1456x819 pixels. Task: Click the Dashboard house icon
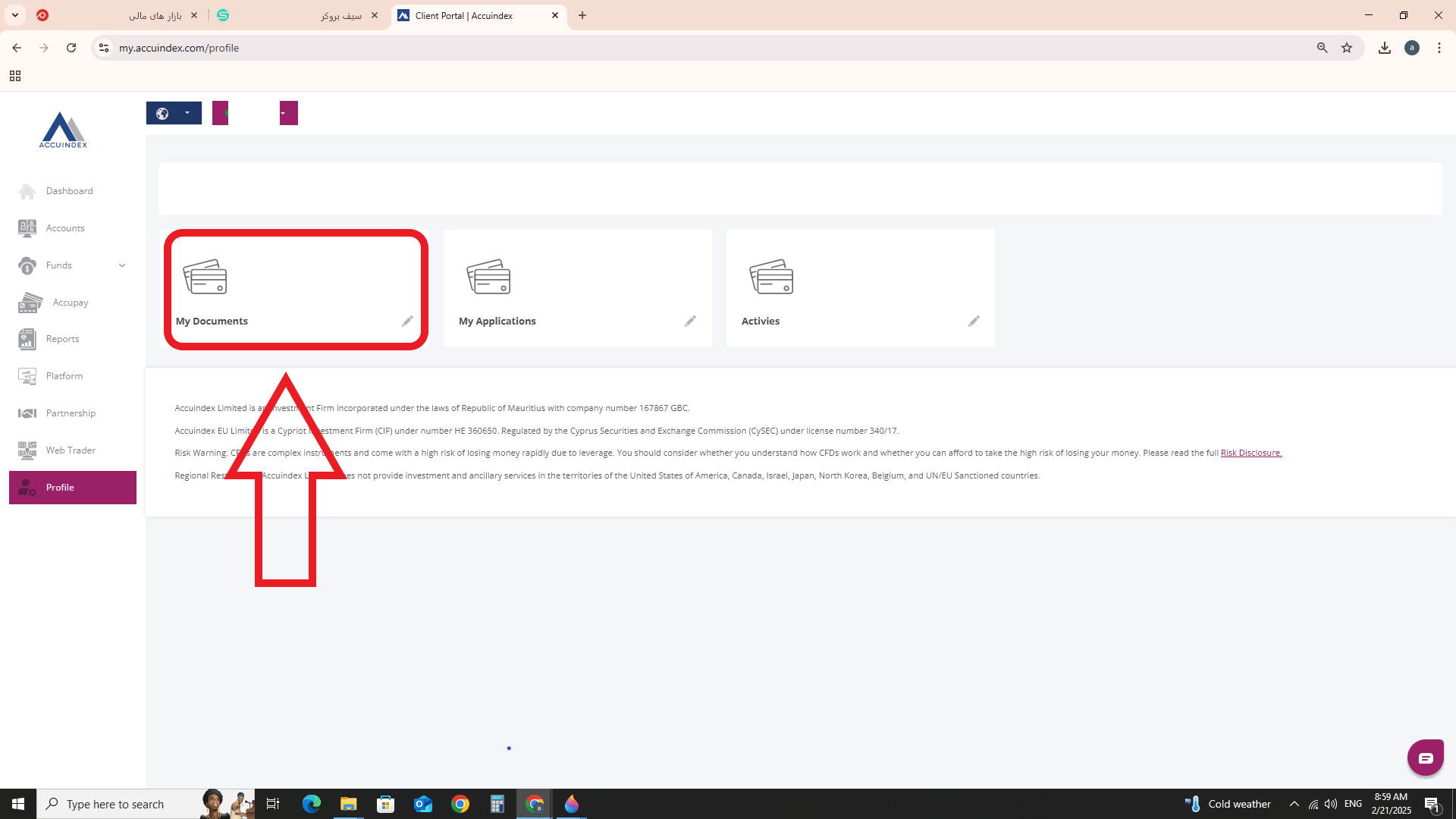point(27,191)
